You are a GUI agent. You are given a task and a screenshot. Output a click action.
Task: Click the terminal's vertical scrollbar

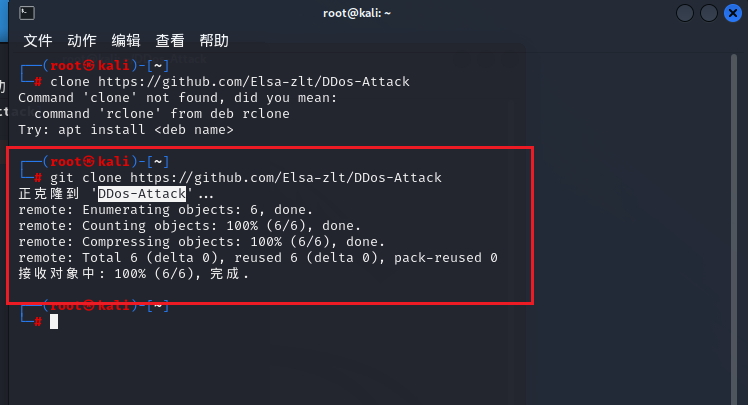[x=734, y=229]
